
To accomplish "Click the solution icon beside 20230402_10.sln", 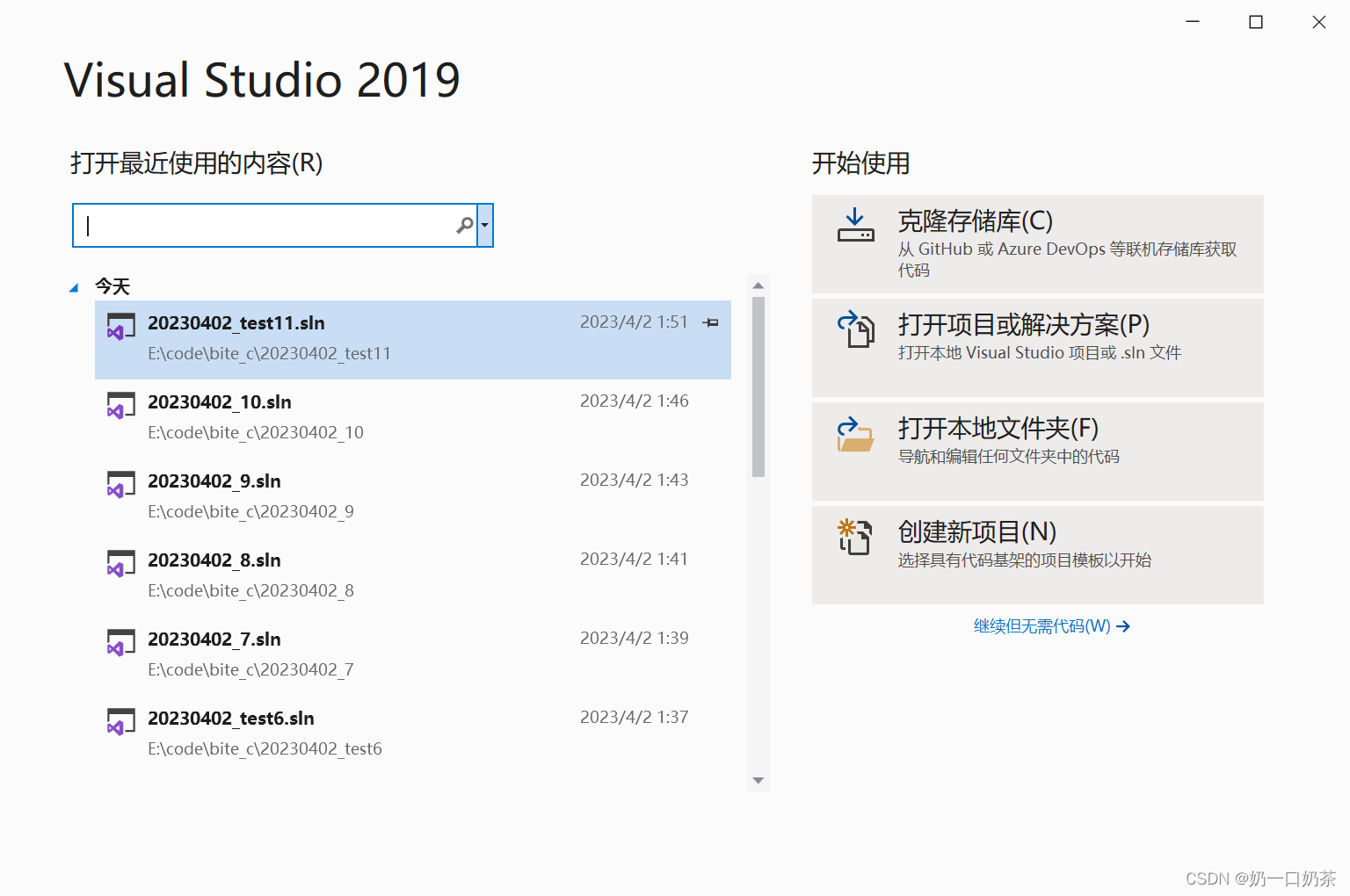I will [120, 405].
